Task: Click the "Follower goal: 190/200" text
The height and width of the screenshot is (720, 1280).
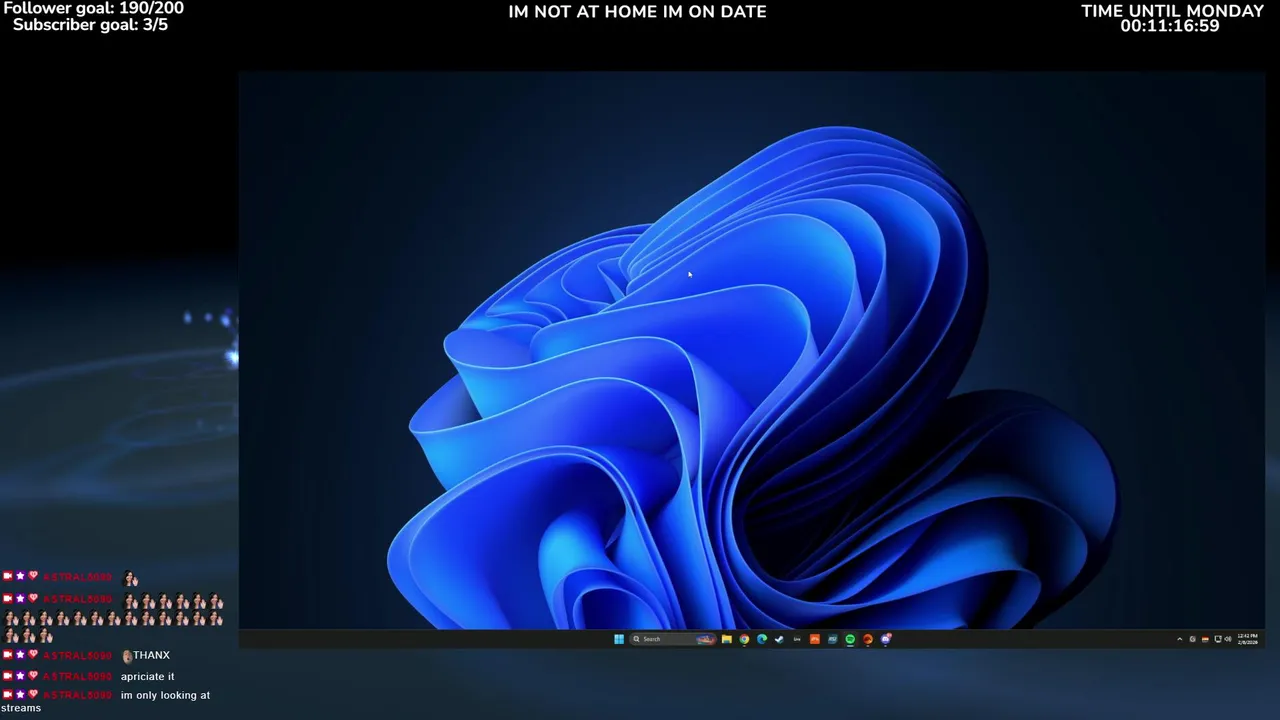Action: click(x=93, y=8)
